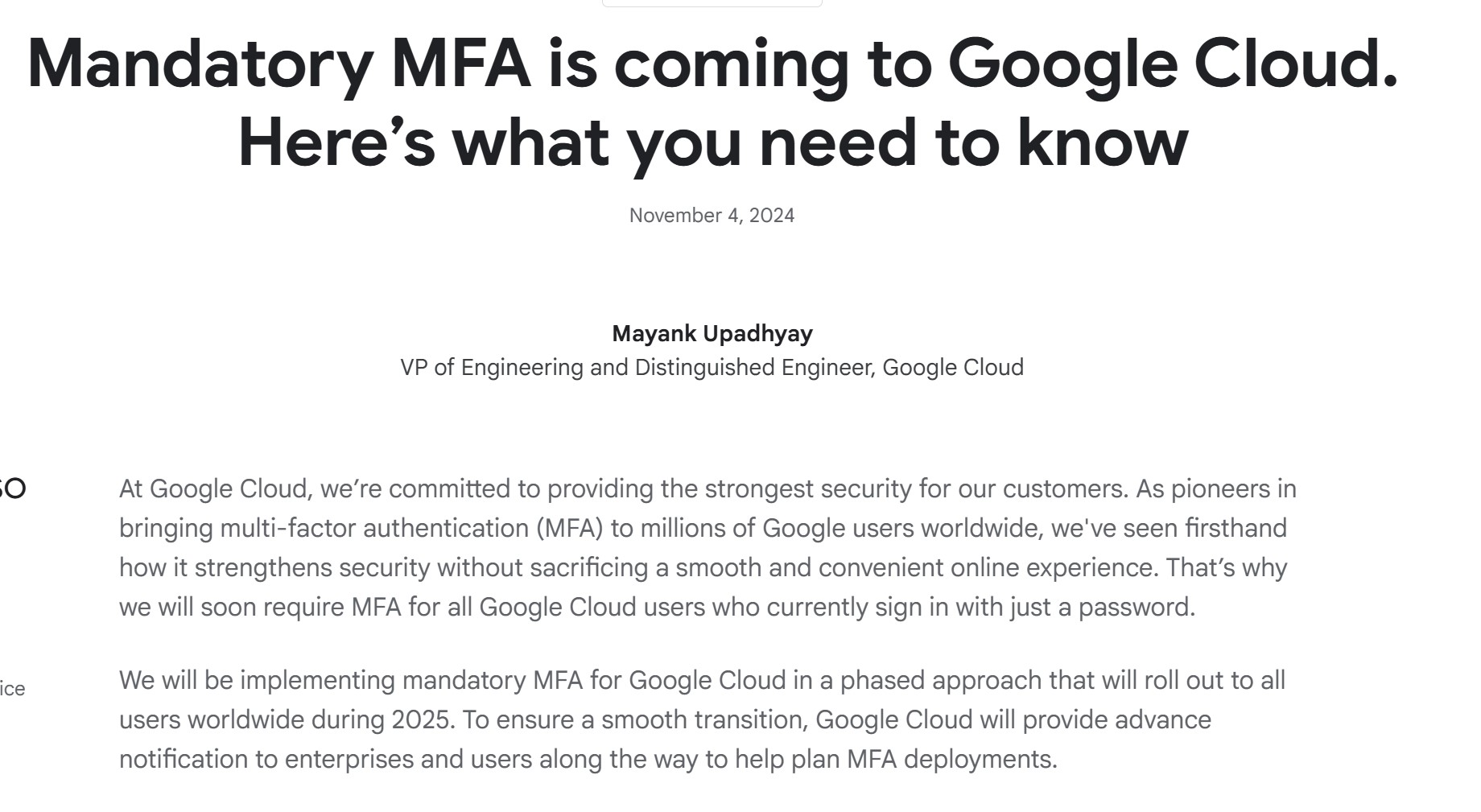The image size is (1481, 812).
Task: Open author Mayank Upadhyay's name
Action: point(712,333)
